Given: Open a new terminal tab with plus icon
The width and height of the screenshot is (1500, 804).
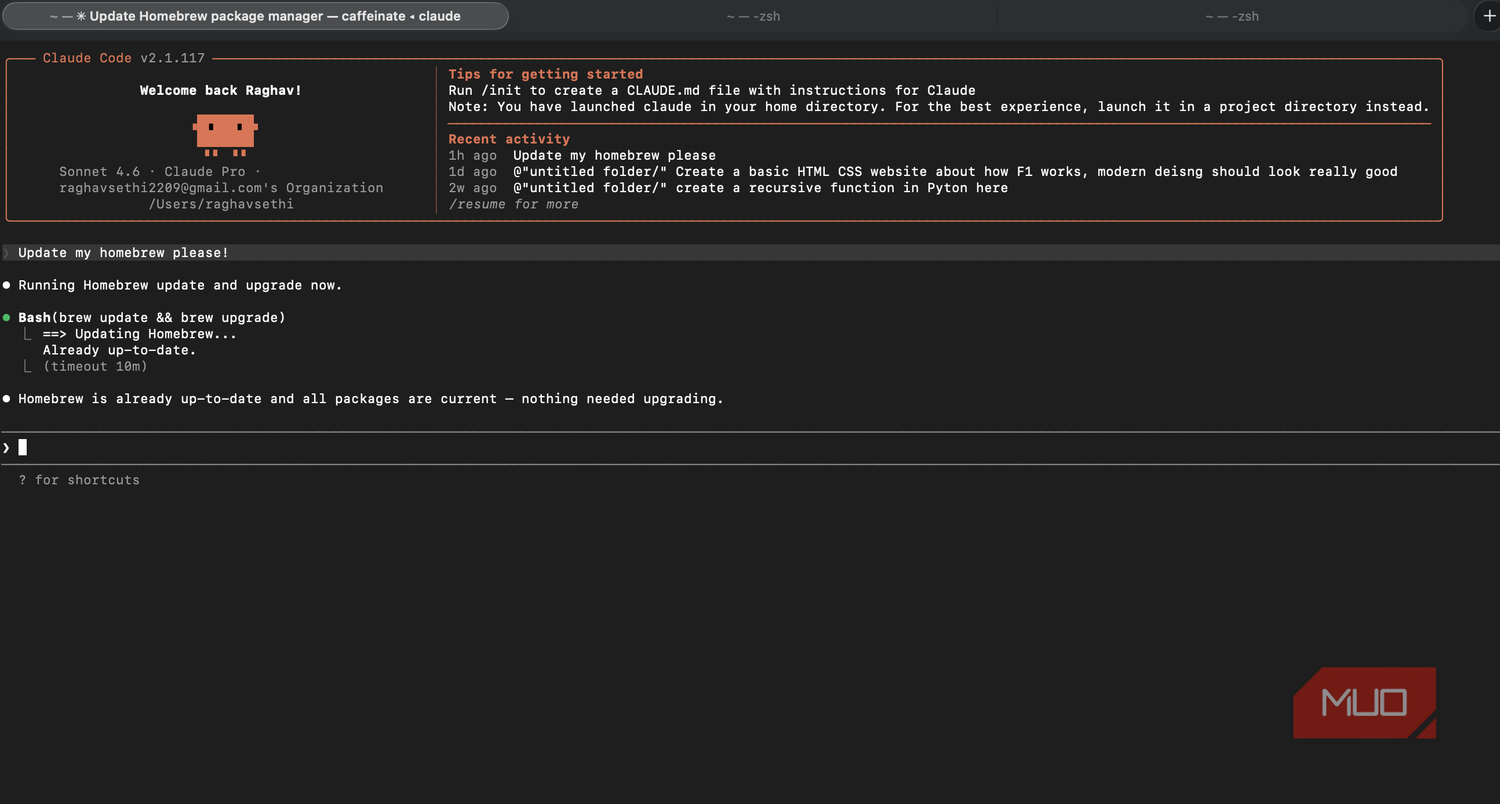Looking at the screenshot, I should [1489, 16].
